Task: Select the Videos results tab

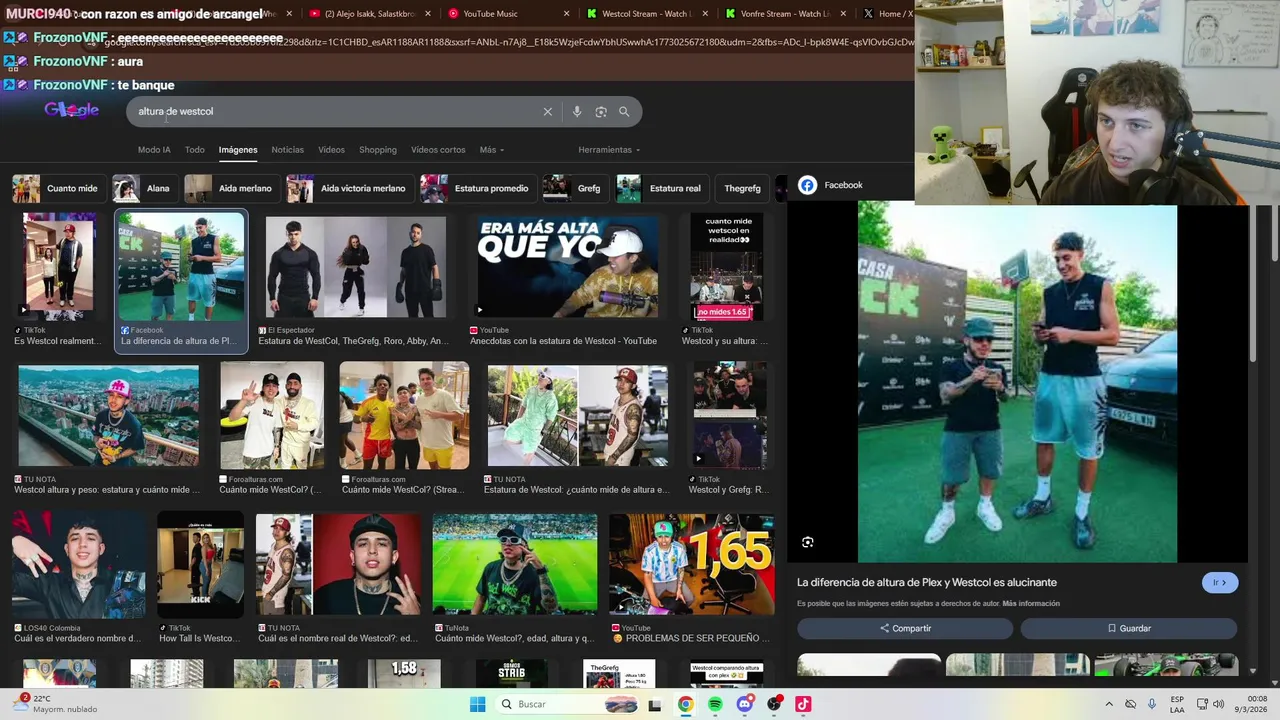Action: [331, 150]
